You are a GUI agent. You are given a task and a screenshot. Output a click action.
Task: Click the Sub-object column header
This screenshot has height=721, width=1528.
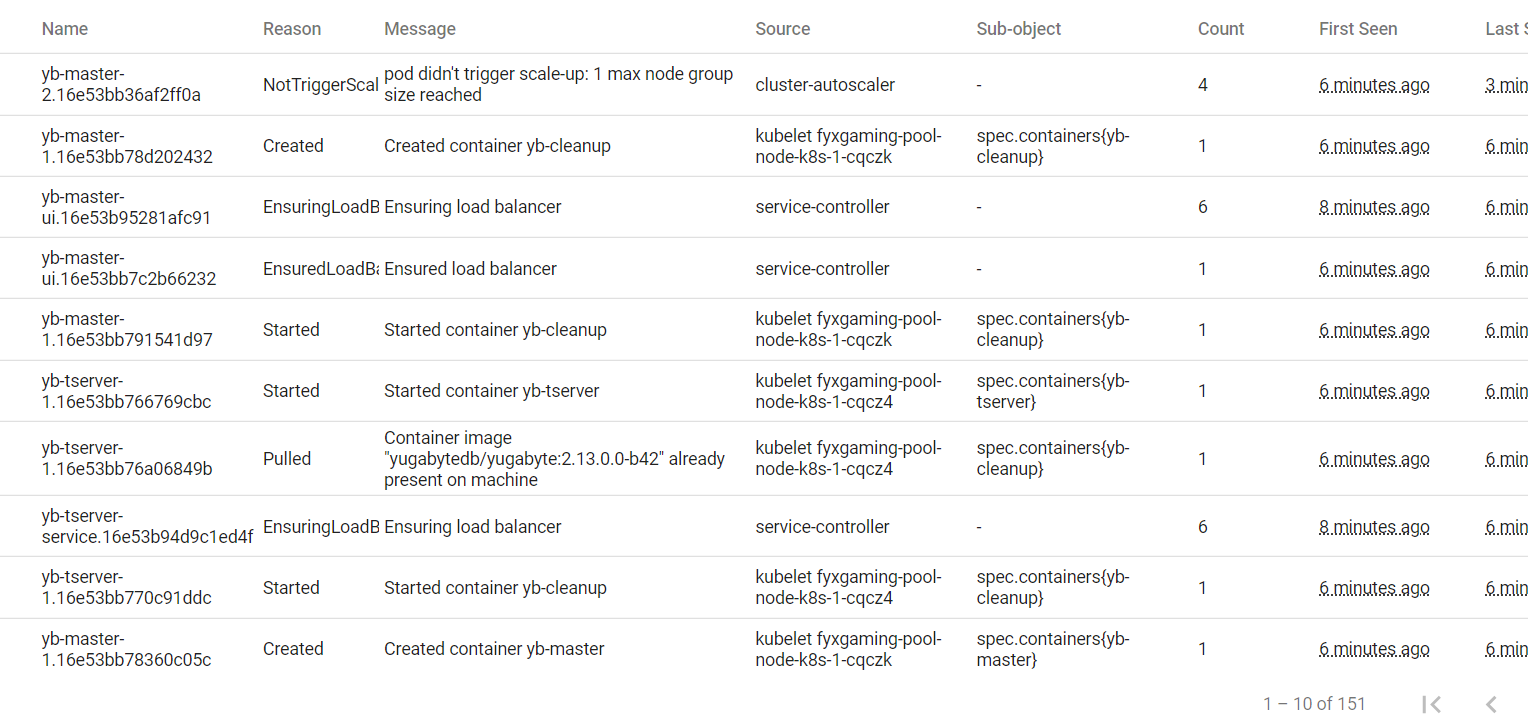[x=1019, y=29]
